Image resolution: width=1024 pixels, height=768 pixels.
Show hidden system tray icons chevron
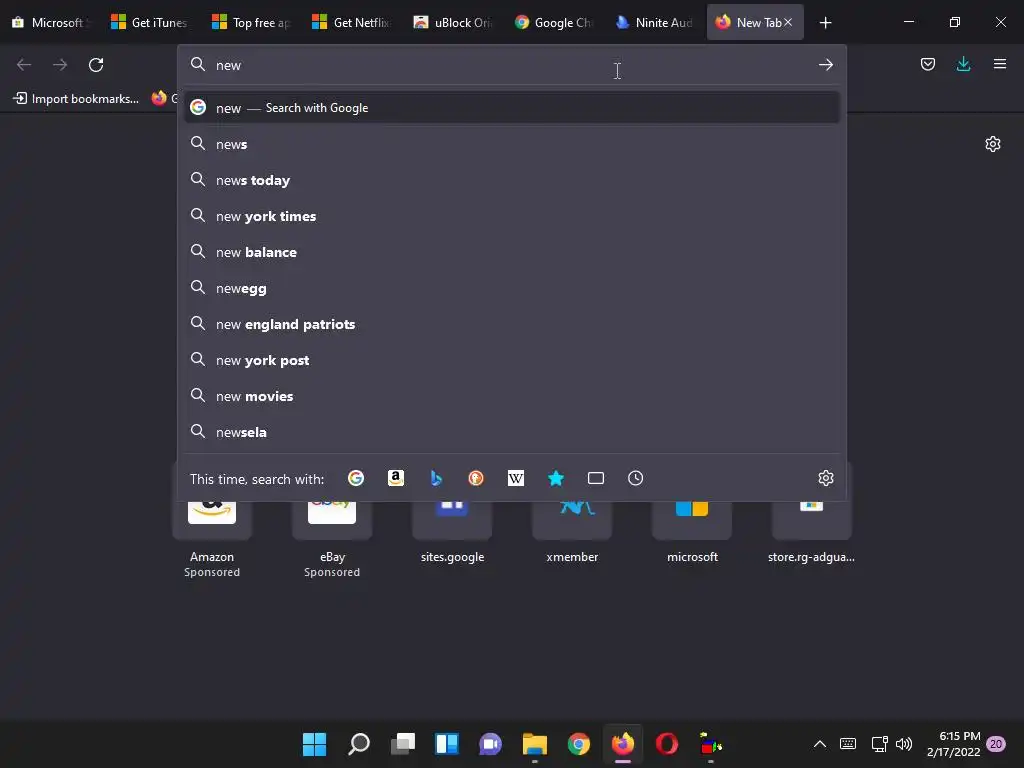click(x=820, y=744)
